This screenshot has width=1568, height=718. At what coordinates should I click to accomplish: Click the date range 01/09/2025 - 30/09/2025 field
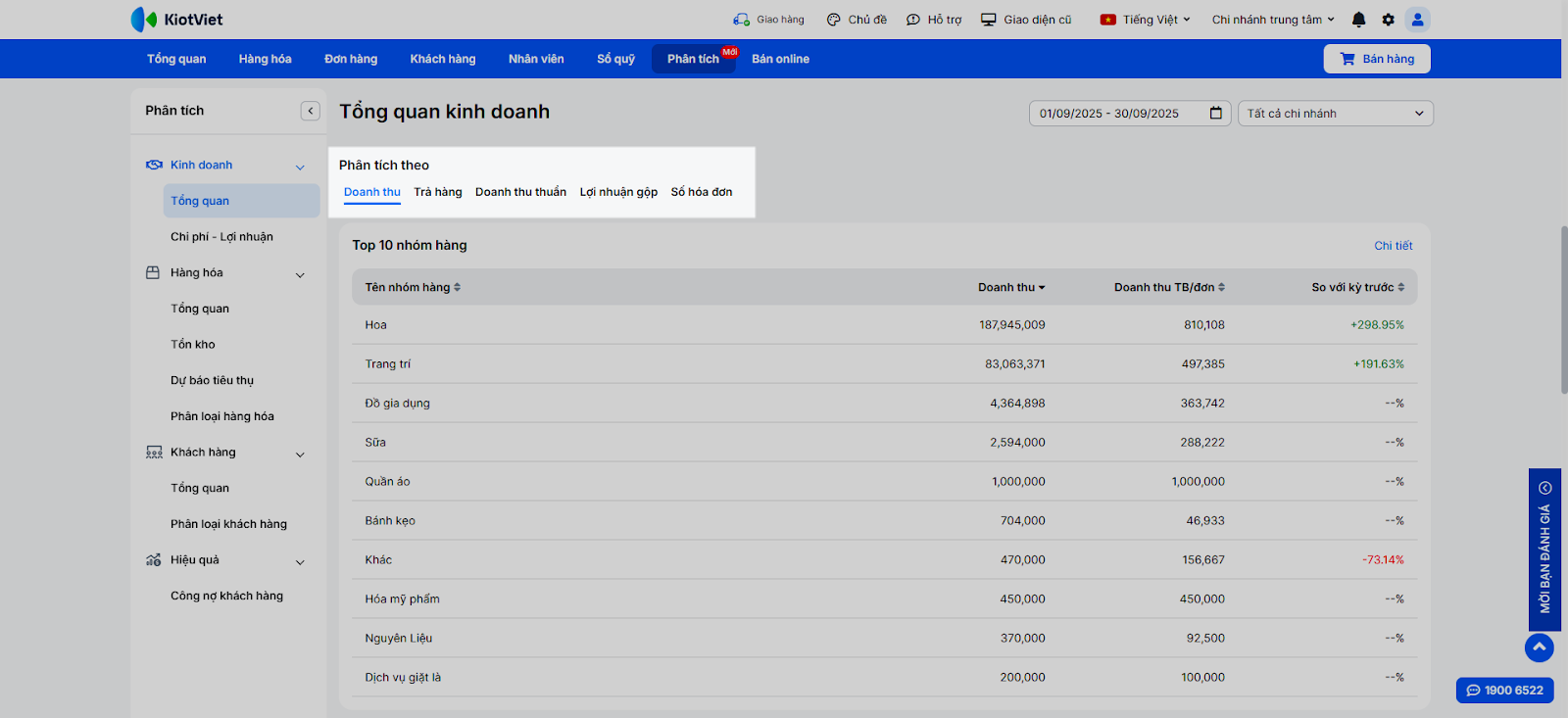point(1130,114)
